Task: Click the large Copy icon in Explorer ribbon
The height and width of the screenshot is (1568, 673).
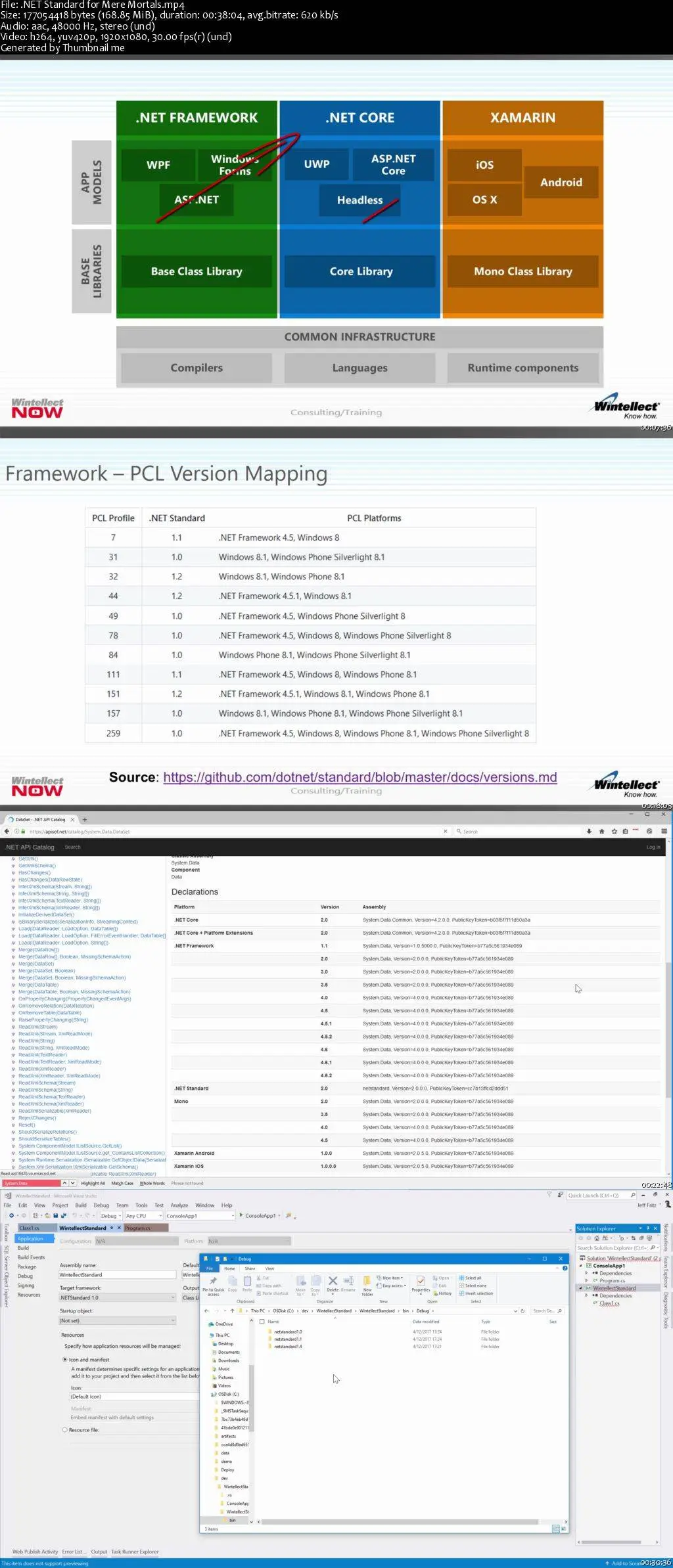Action: point(233,1283)
